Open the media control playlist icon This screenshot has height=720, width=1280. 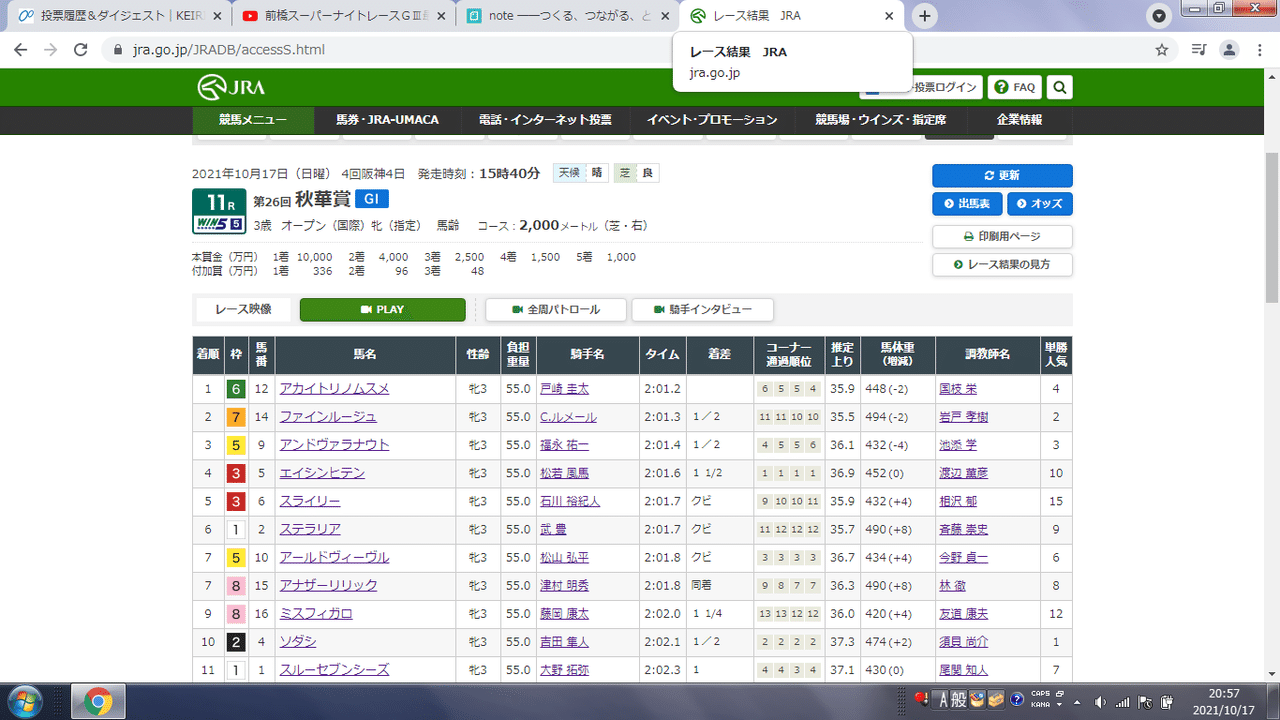coord(1199,50)
